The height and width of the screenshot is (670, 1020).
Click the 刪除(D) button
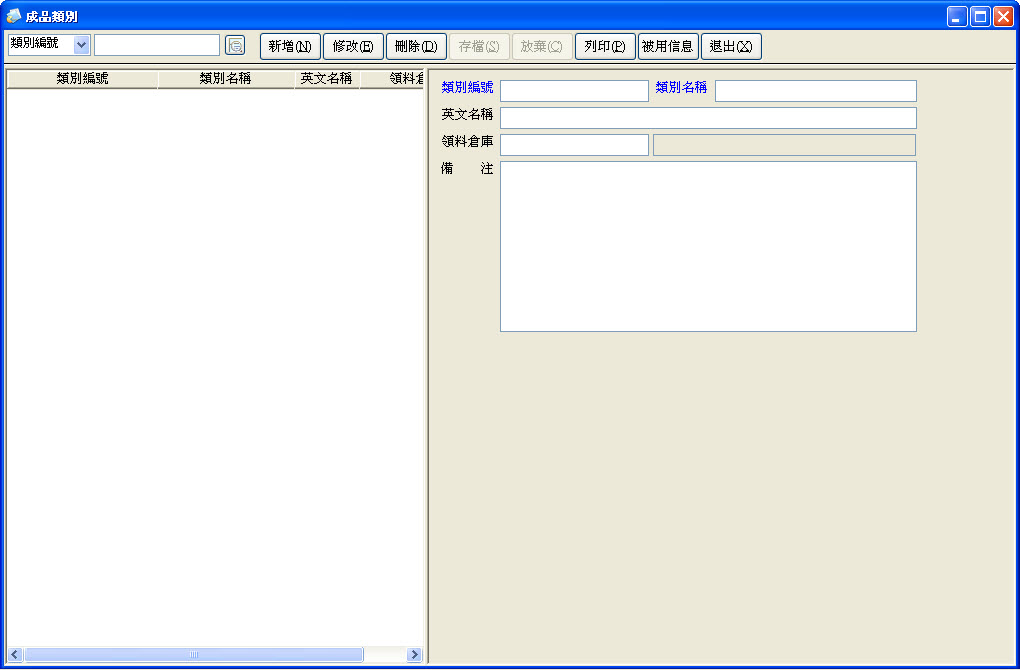coord(416,46)
